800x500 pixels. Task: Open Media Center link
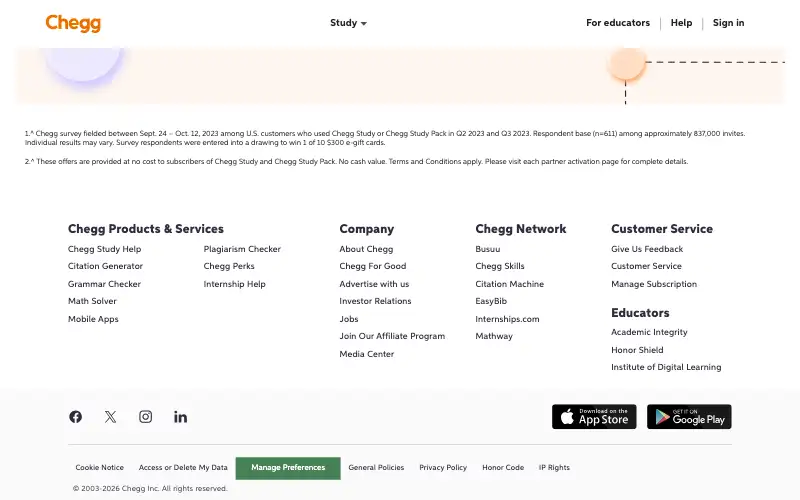point(367,354)
